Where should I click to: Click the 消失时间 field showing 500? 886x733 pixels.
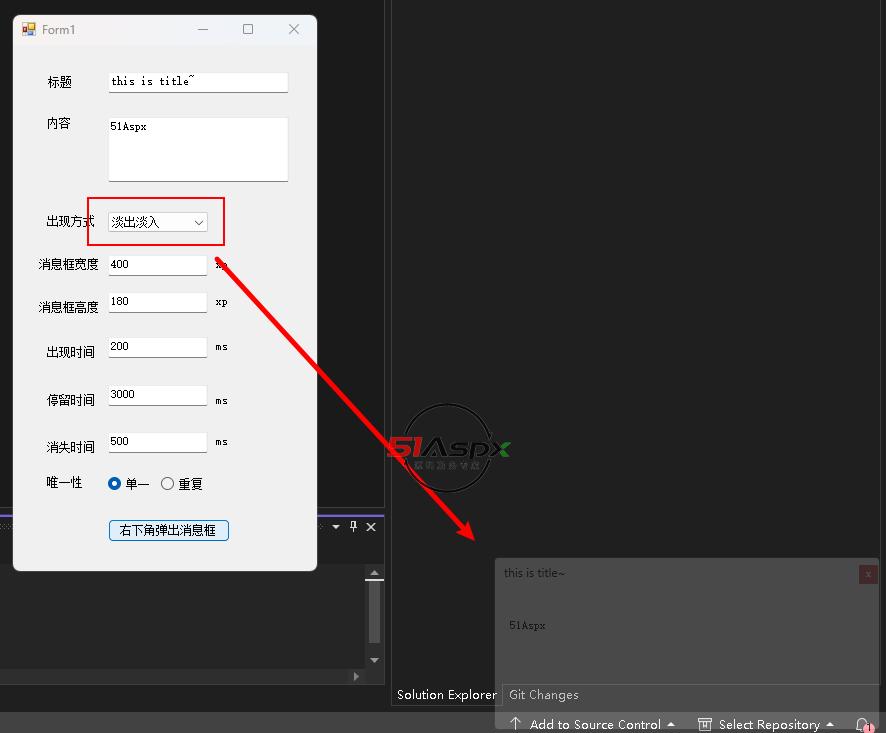[158, 442]
